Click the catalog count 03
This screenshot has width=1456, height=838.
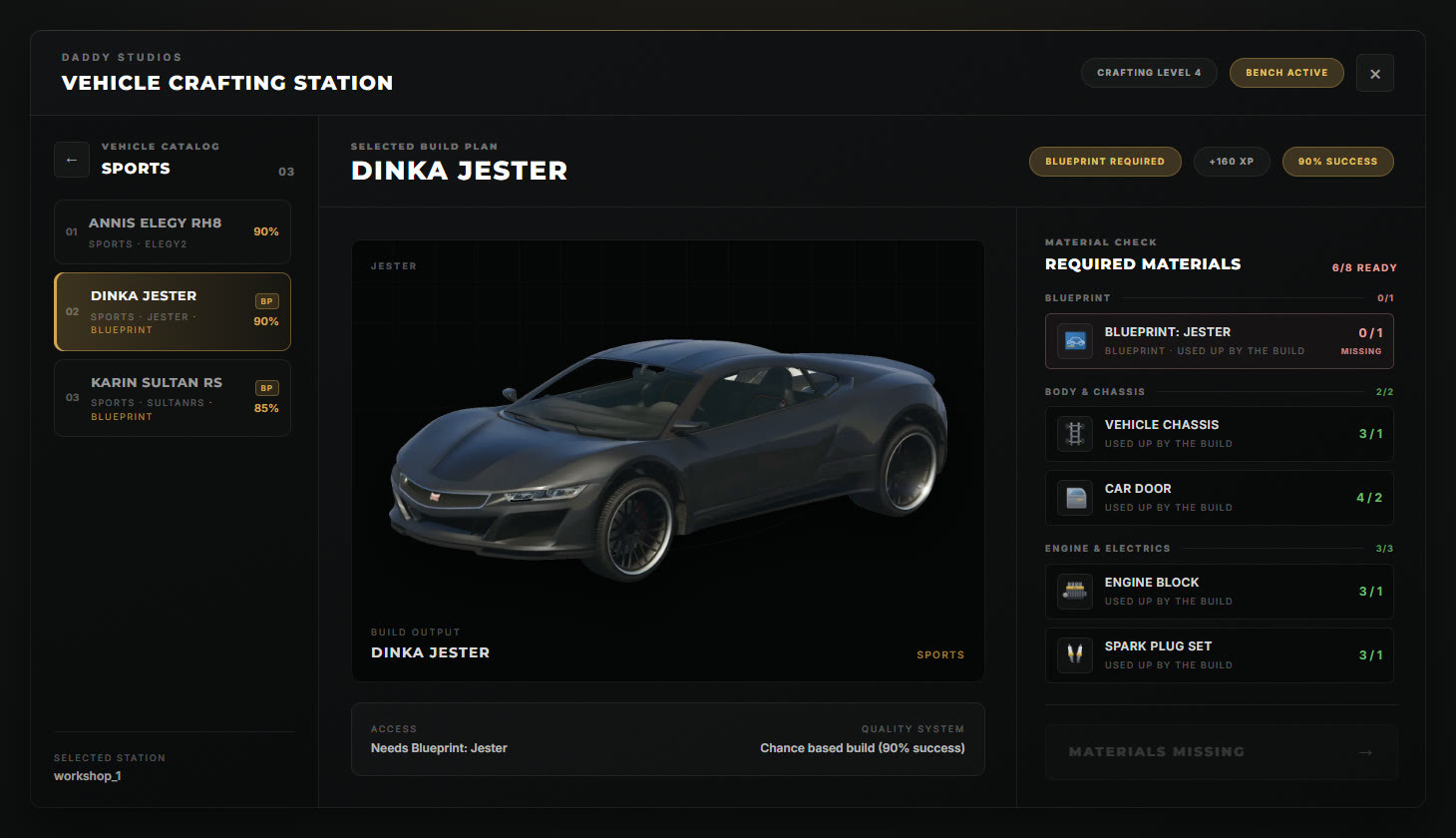point(286,172)
